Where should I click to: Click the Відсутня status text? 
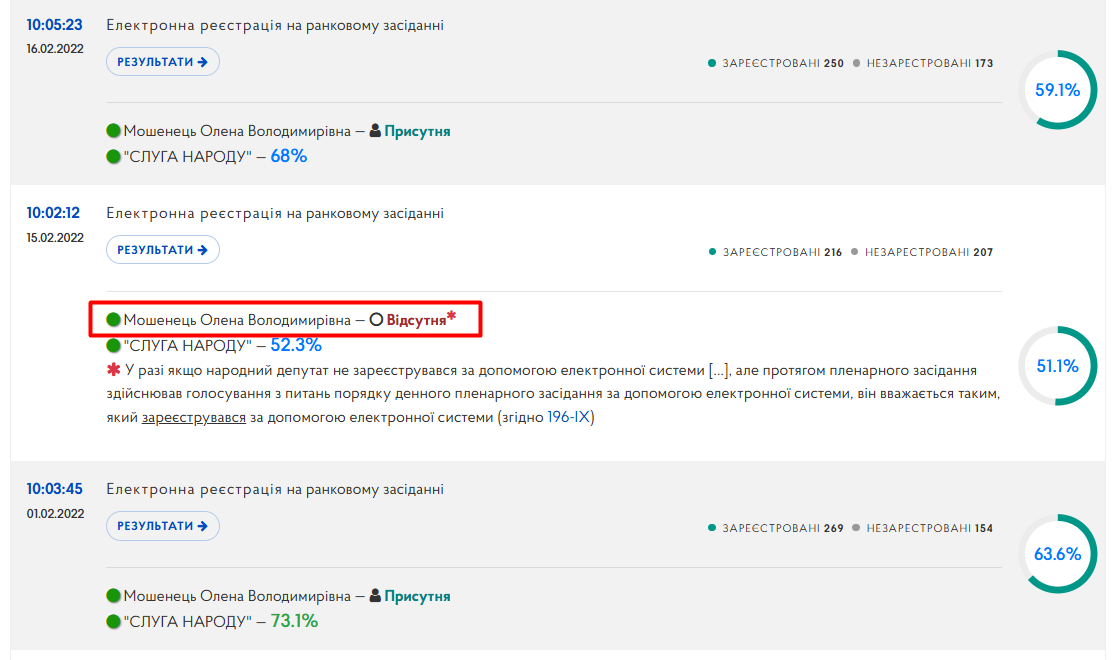point(416,320)
